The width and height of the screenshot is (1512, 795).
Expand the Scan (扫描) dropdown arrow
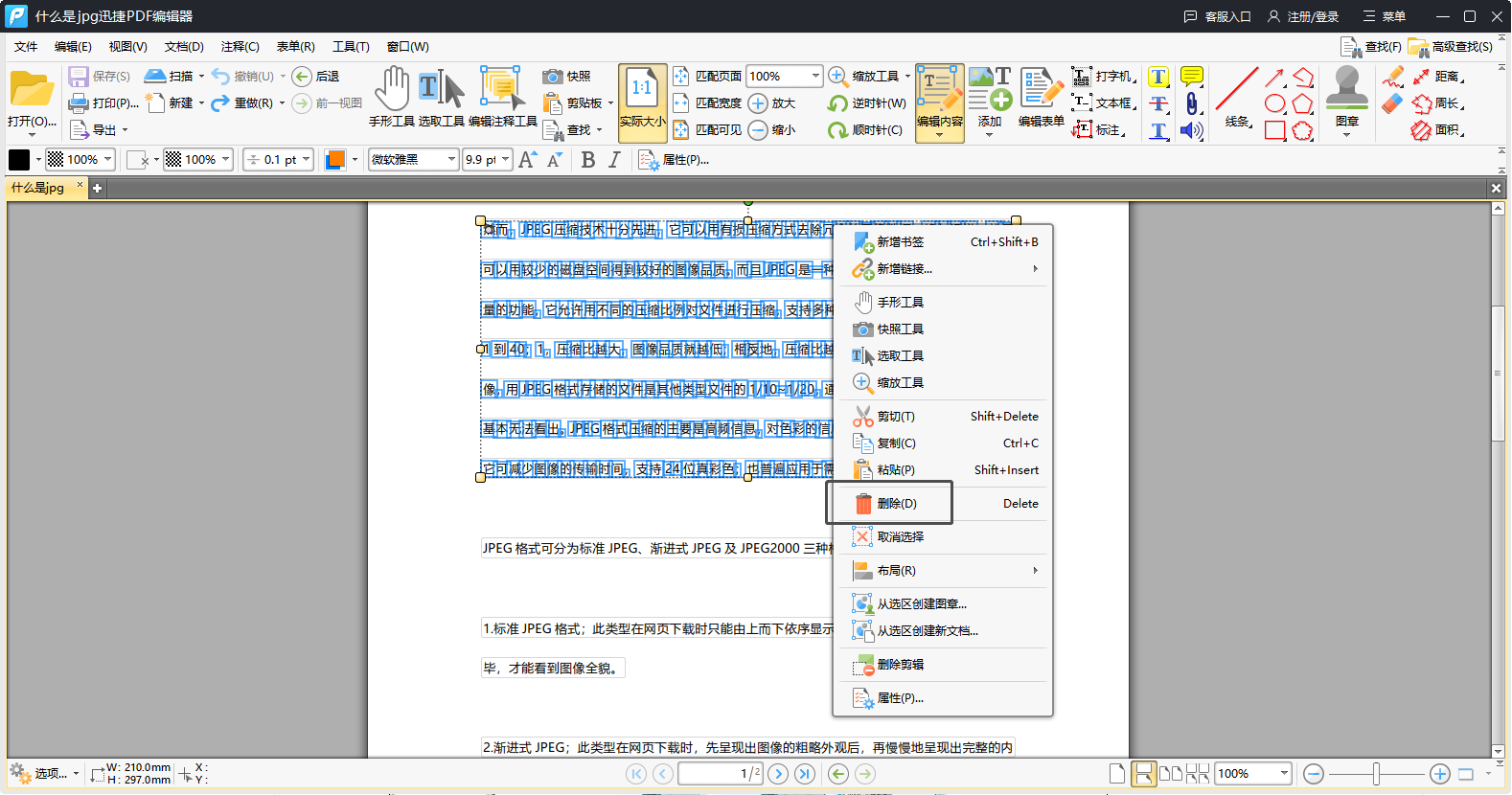pyautogui.click(x=201, y=76)
